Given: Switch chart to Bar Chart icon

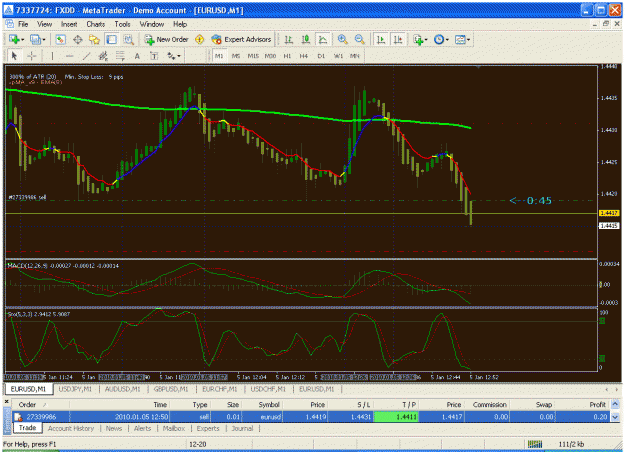Looking at the screenshot, I should (289, 39).
